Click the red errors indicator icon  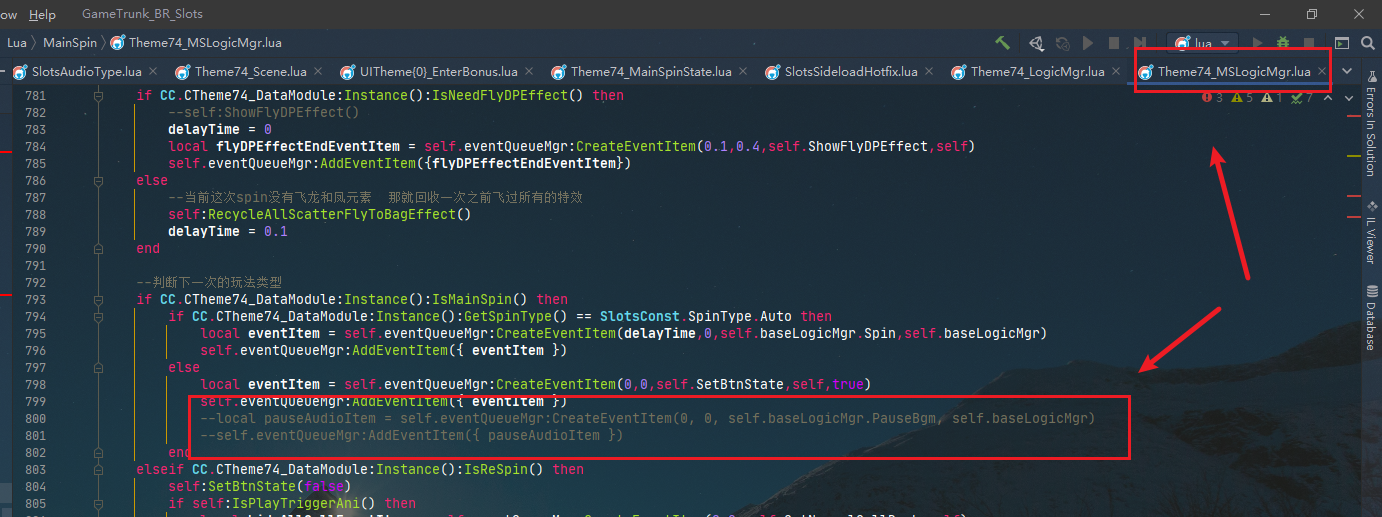click(x=1206, y=97)
